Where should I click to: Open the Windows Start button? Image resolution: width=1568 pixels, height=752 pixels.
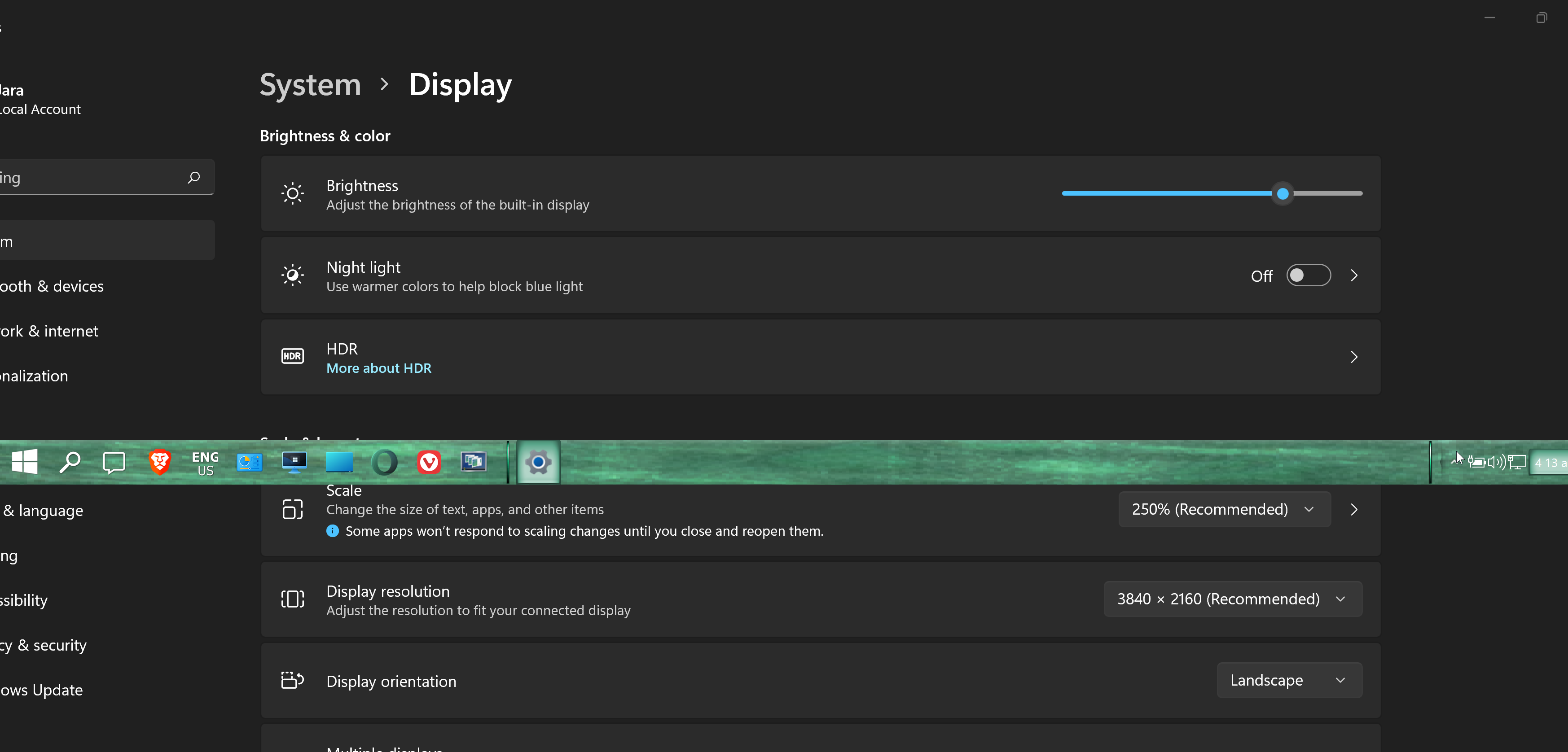tap(24, 463)
